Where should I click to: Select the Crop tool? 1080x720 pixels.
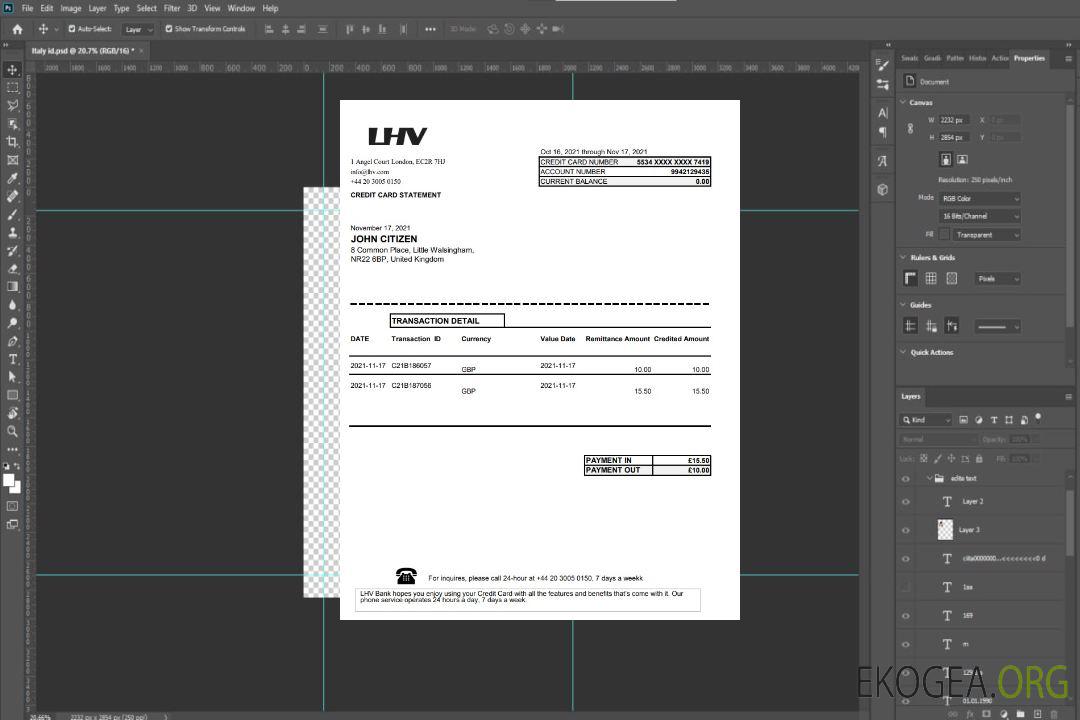coord(12,141)
